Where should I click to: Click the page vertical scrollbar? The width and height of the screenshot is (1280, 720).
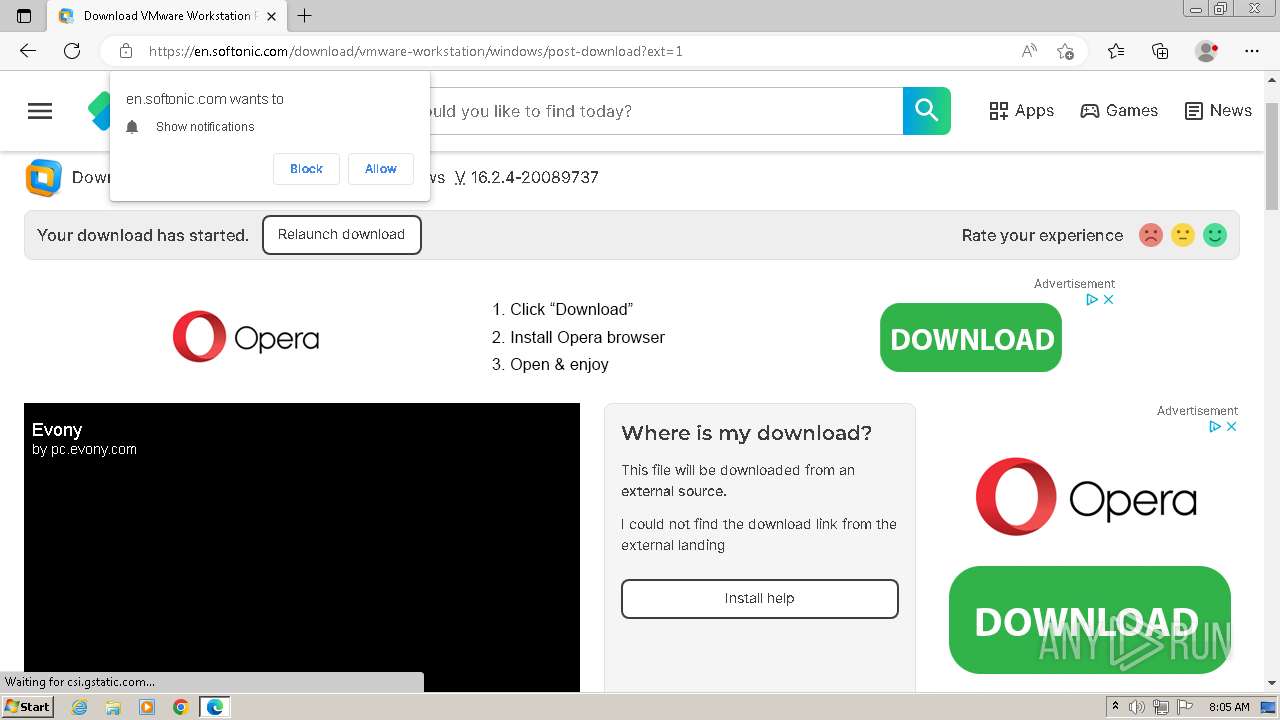(1271, 155)
